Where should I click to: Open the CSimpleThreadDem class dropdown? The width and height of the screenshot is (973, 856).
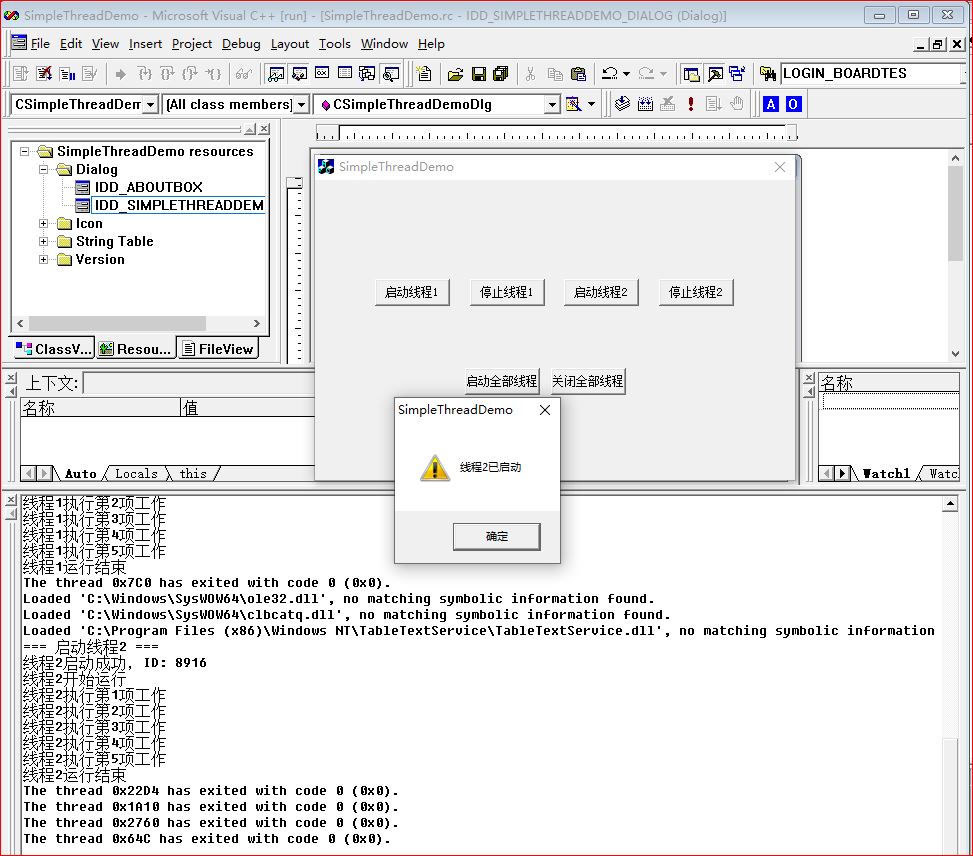pos(150,104)
